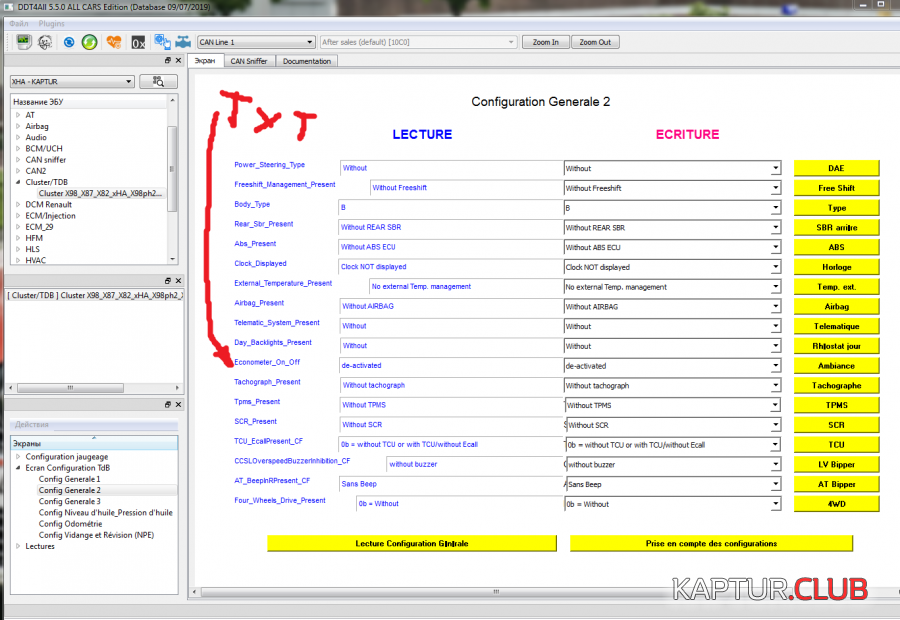
Task: Switch to the CAN Sniffer tab
Action: point(249,61)
